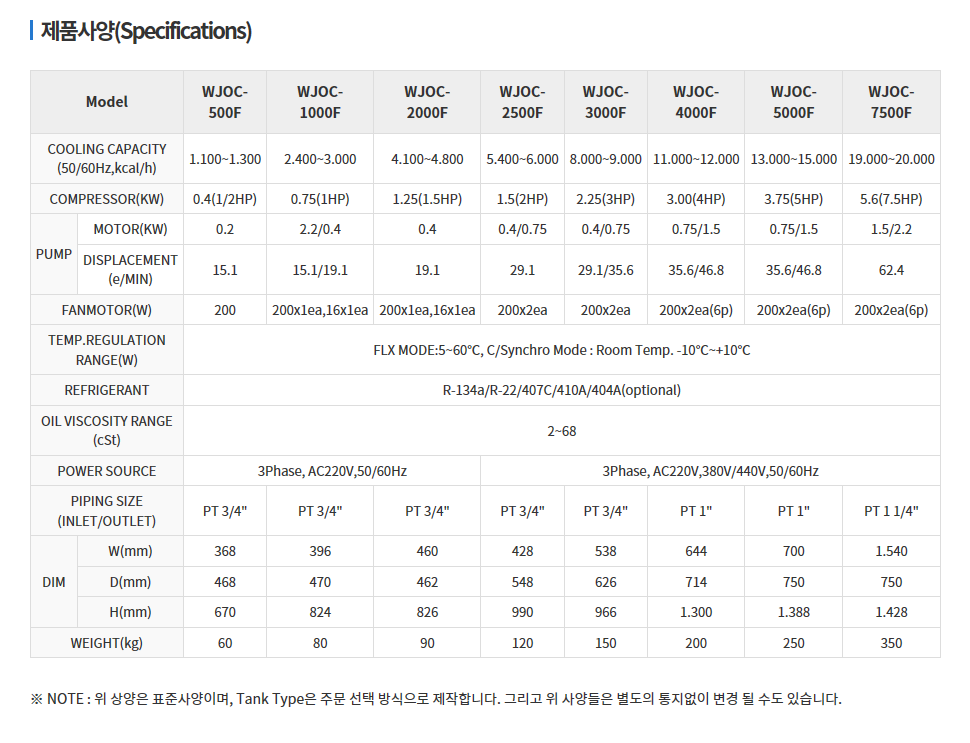Click the WEIGHT(kg) row label

click(x=107, y=643)
